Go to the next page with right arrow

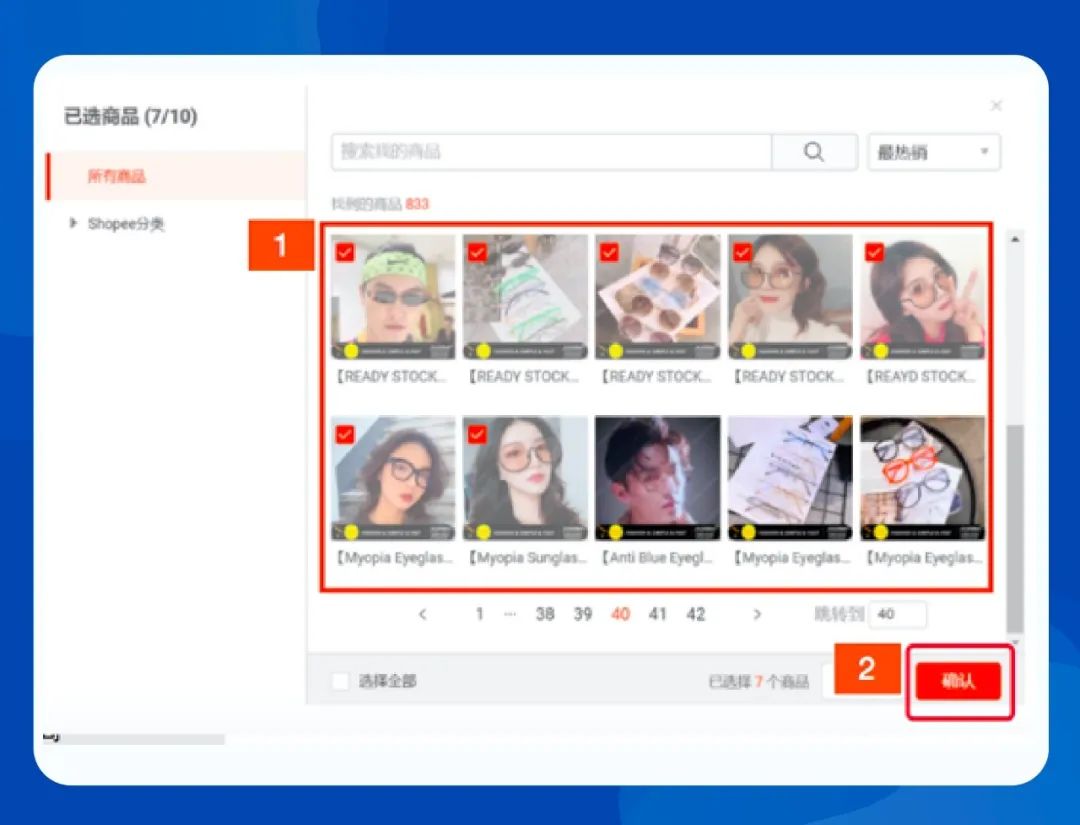[x=758, y=615]
